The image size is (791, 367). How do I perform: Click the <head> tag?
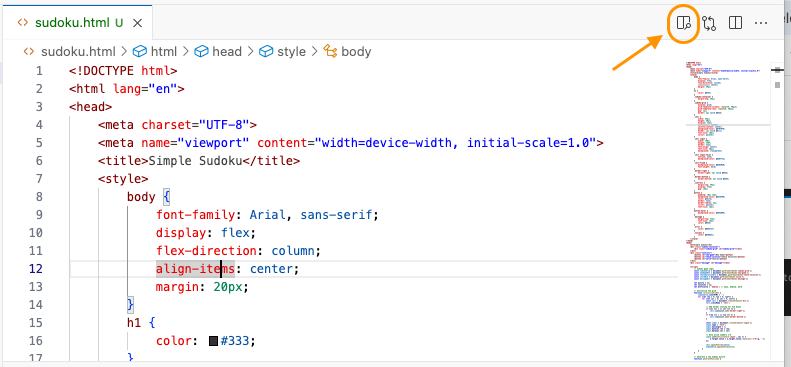point(91,107)
